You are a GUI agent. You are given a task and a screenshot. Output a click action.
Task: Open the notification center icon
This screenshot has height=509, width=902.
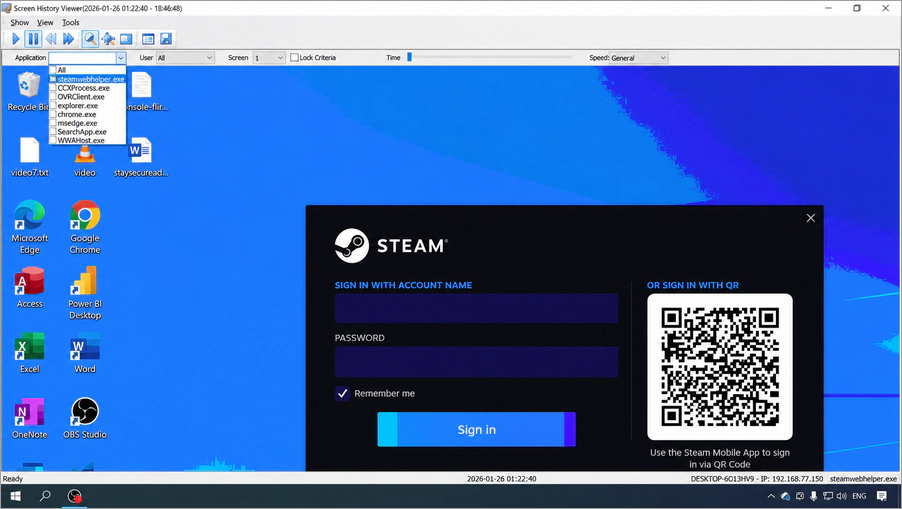click(x=881, y=496)
